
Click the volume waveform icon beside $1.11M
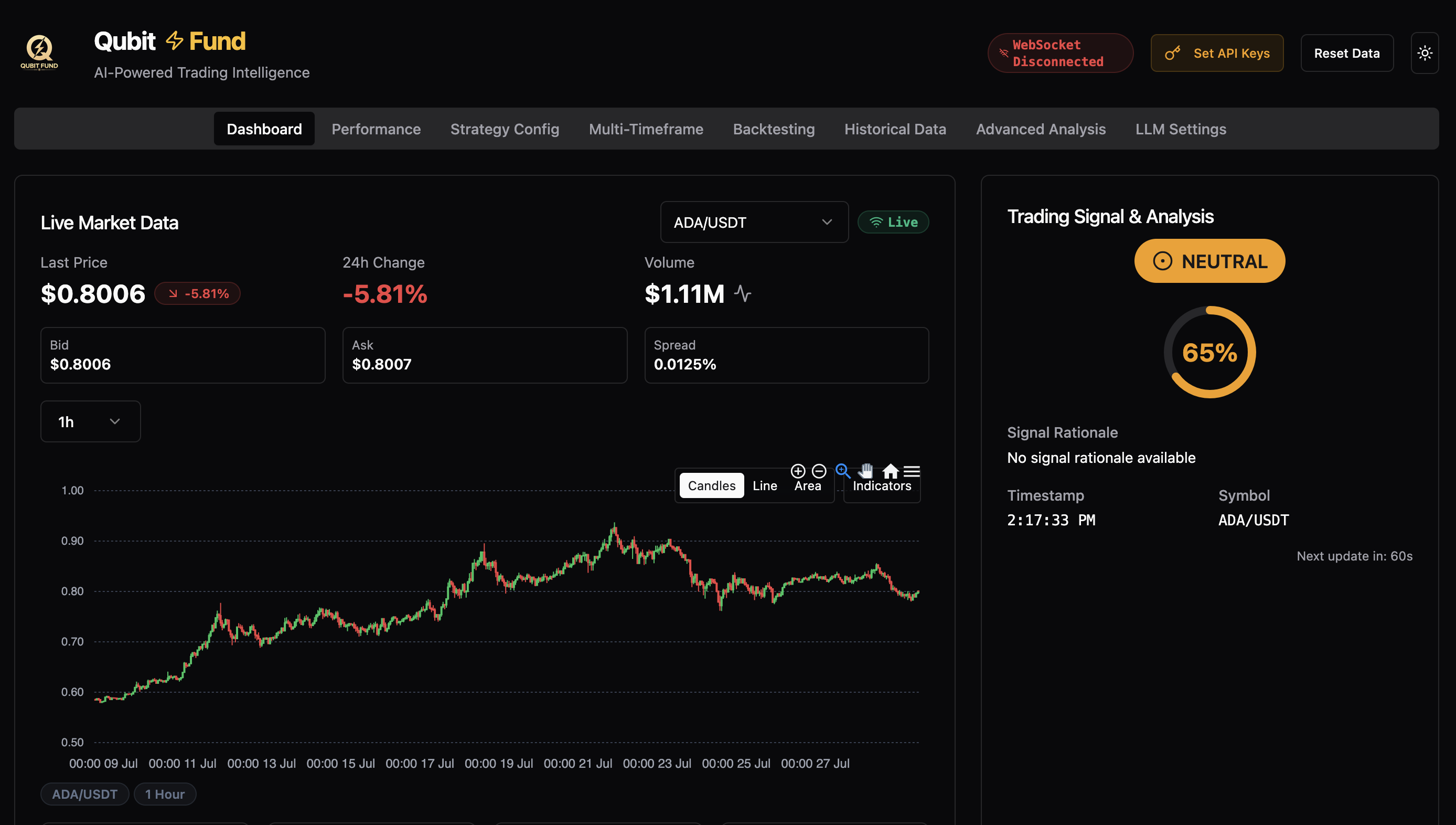742,294
